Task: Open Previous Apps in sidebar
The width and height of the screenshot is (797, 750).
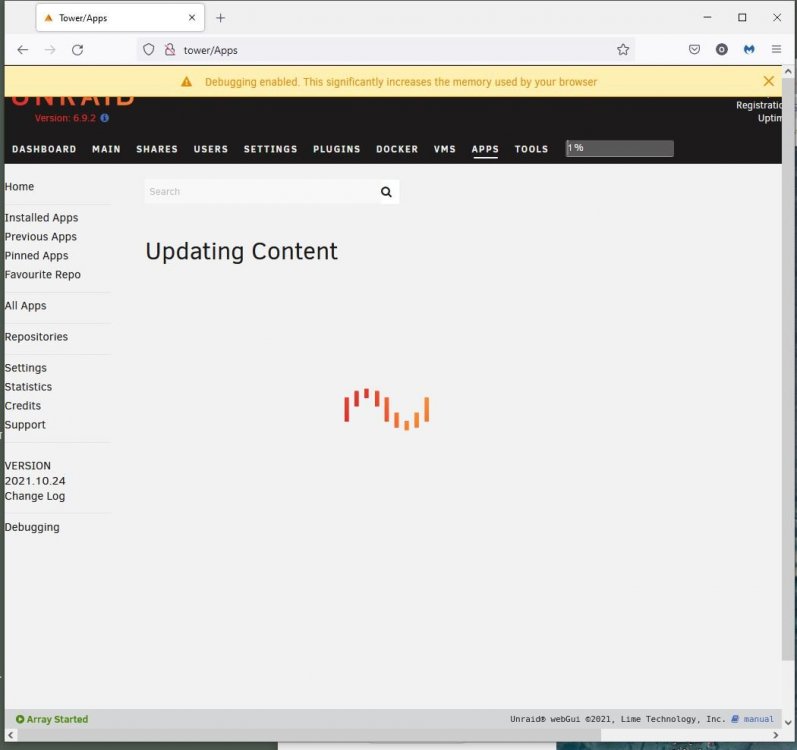Action: click(41, 237)
